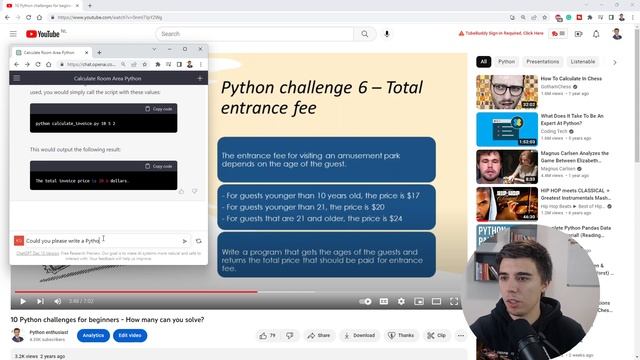Screen dimensions: 640x360
Task: Click the ChatGPT message input box
Action: pyautogui.click(x=101, y=241)
